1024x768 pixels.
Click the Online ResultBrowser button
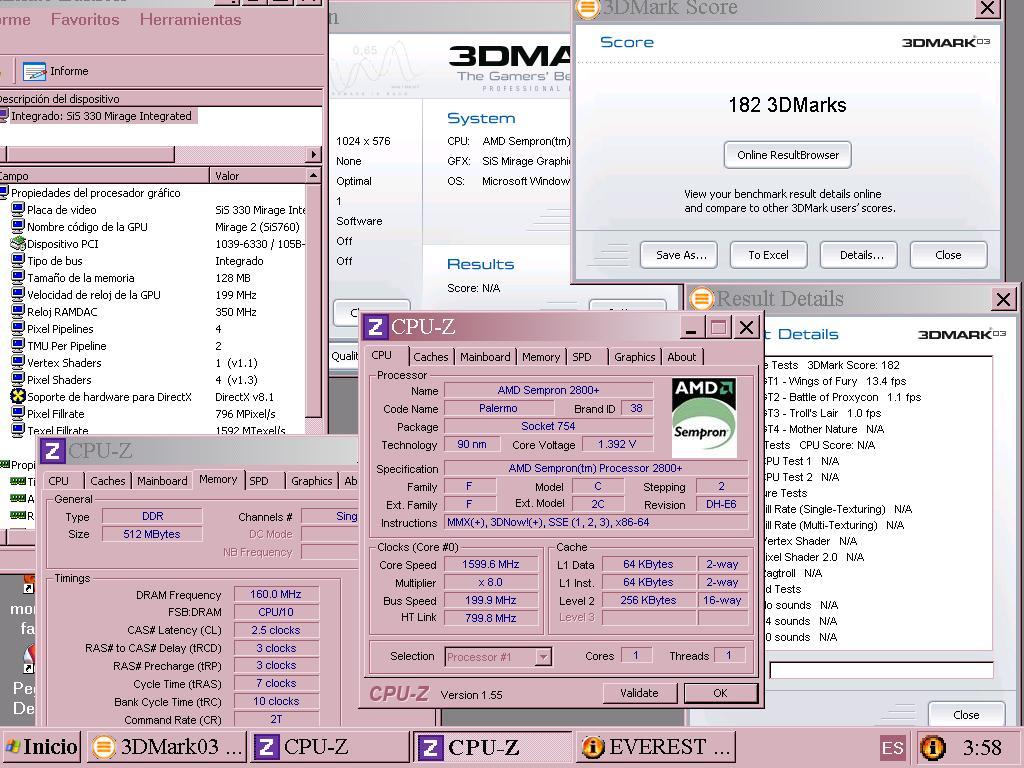pos(788,155)
